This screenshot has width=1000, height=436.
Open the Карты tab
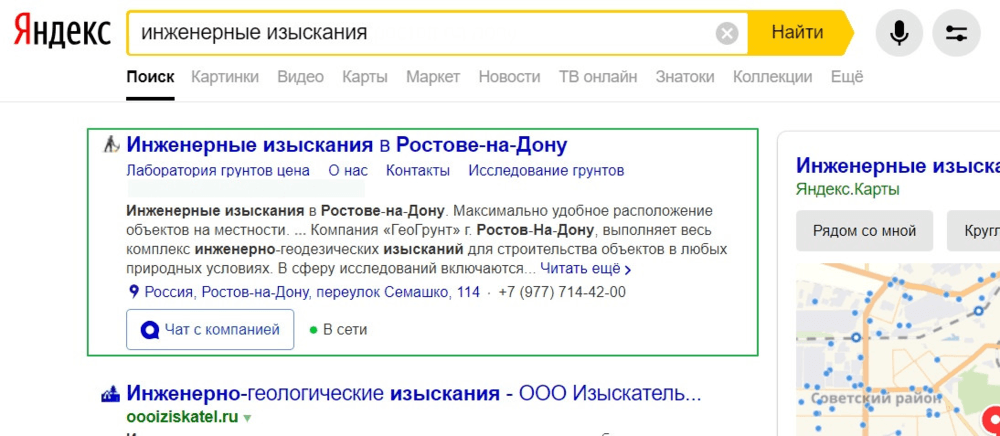365,77
